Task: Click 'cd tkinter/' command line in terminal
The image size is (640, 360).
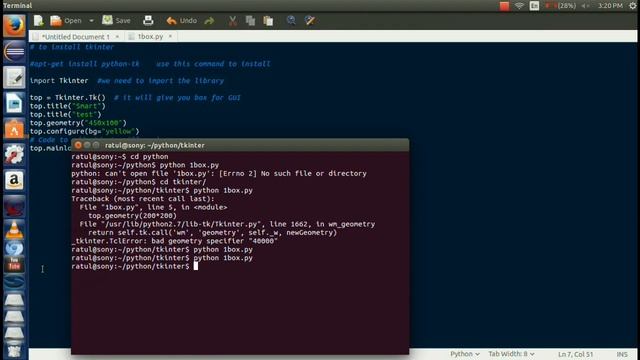Action: pyautogui.click(x=139, y=182)
